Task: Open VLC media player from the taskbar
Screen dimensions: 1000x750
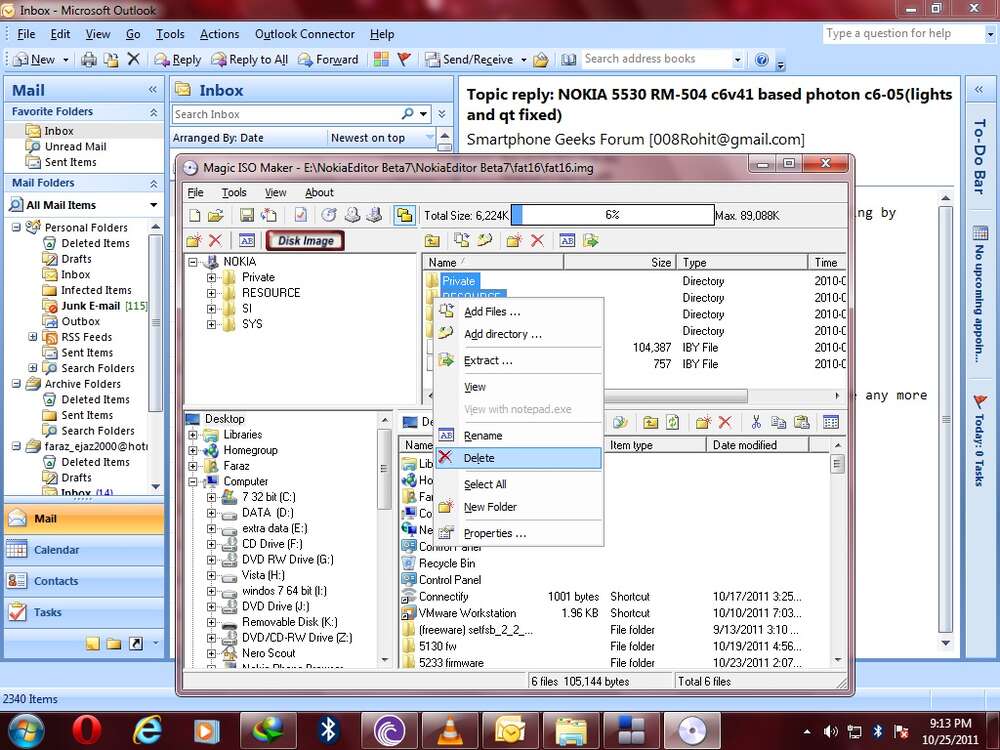Action: tap(450, 731)
